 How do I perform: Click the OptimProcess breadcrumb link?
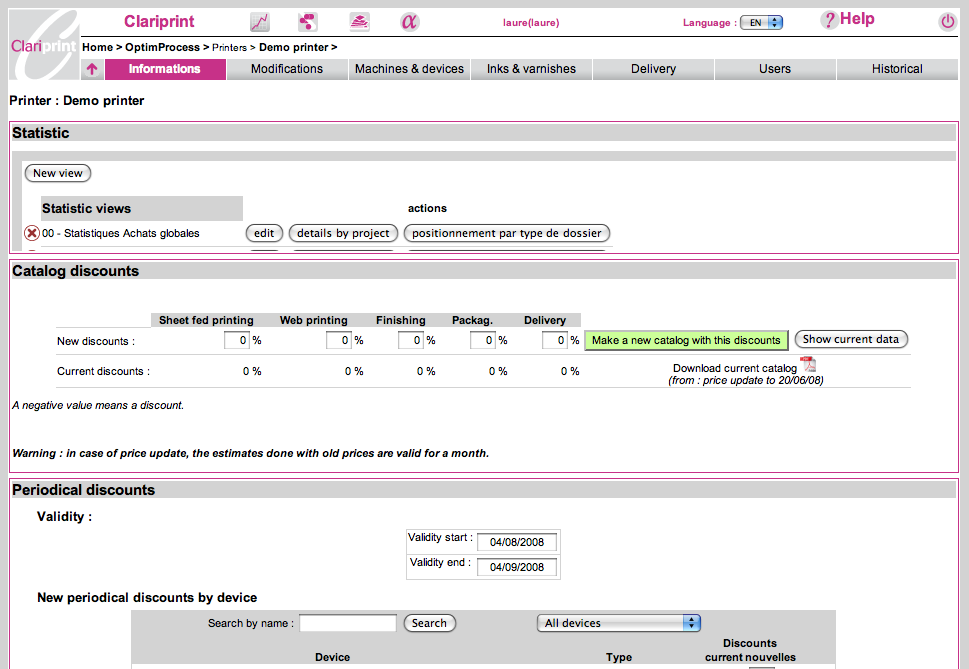coord(162,47)
